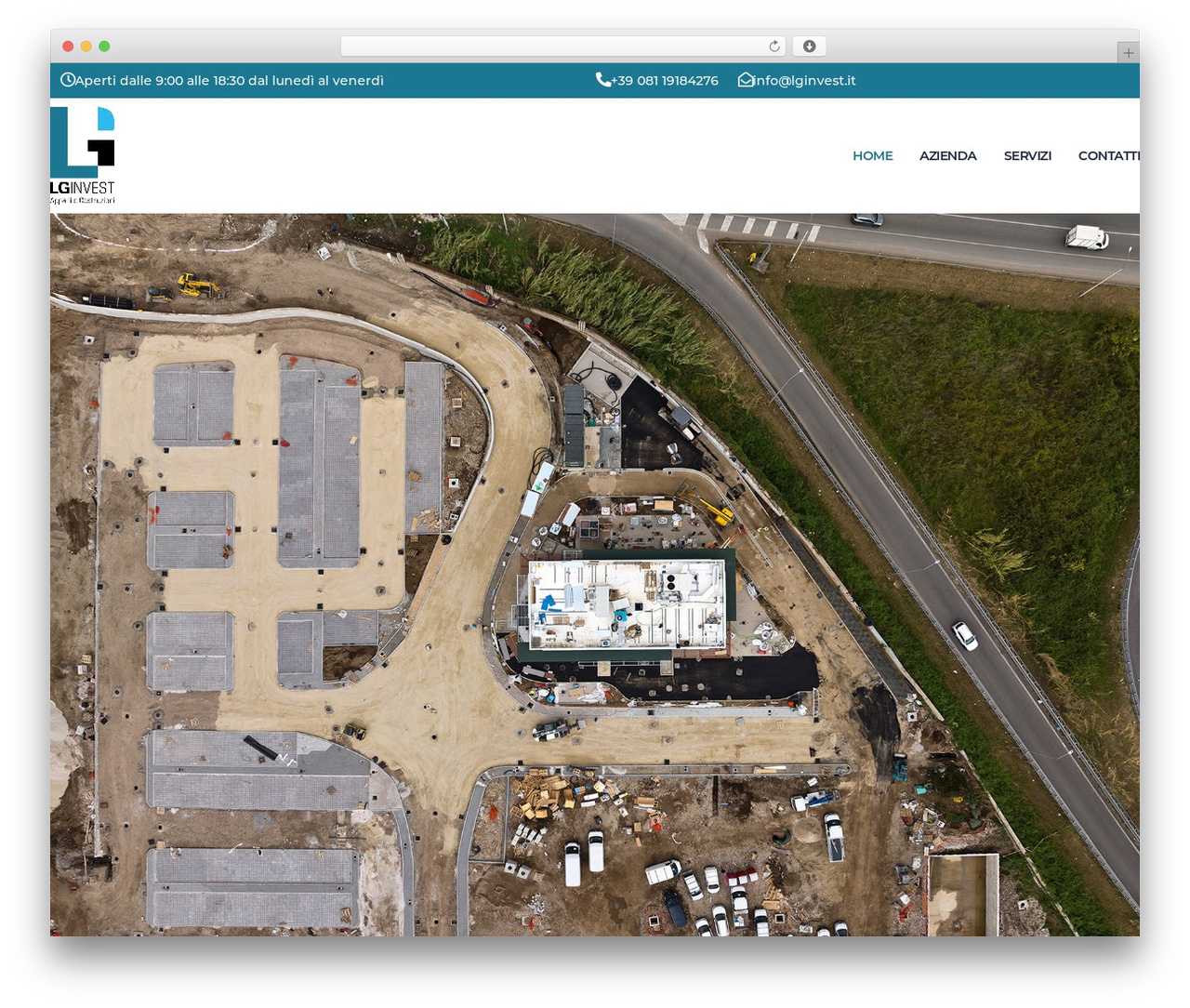Click the clock icon beside opening hours
This screenshot has width=1190, height=1008.
(x=68, y=80)
